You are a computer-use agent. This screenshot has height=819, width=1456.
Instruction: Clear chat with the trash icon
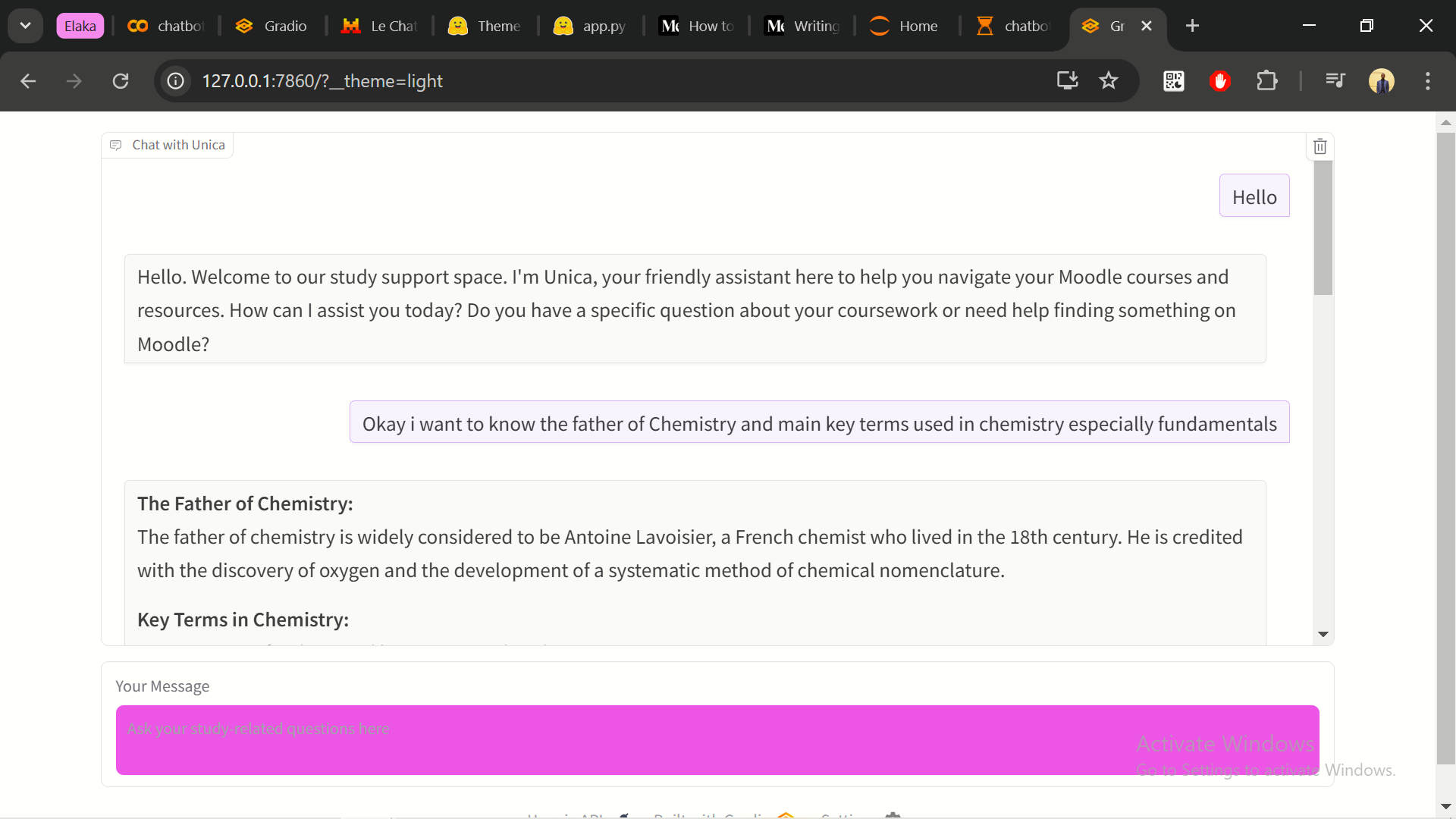click(x=1319, y=146)
